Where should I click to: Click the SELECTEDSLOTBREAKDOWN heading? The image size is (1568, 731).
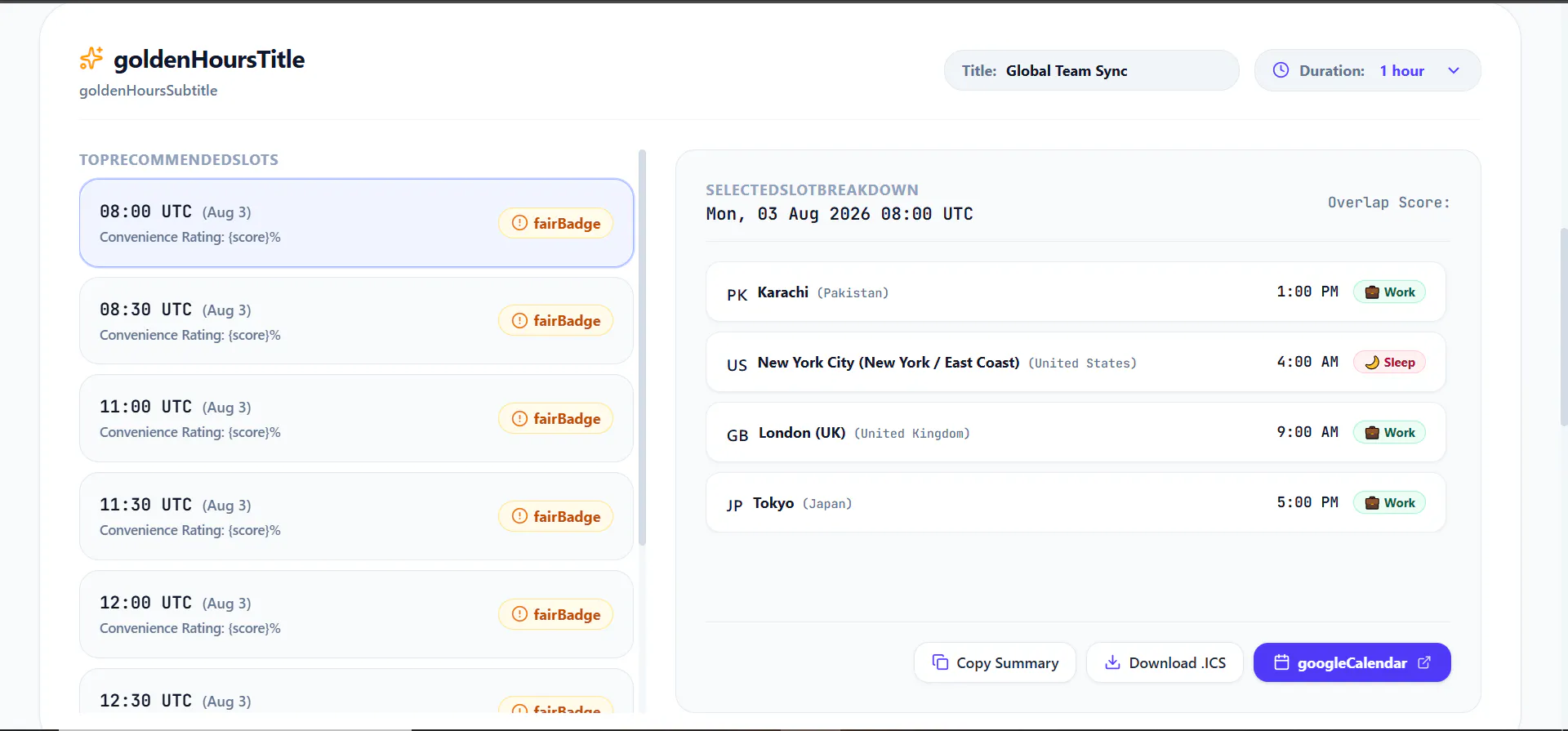coord(812,190)
